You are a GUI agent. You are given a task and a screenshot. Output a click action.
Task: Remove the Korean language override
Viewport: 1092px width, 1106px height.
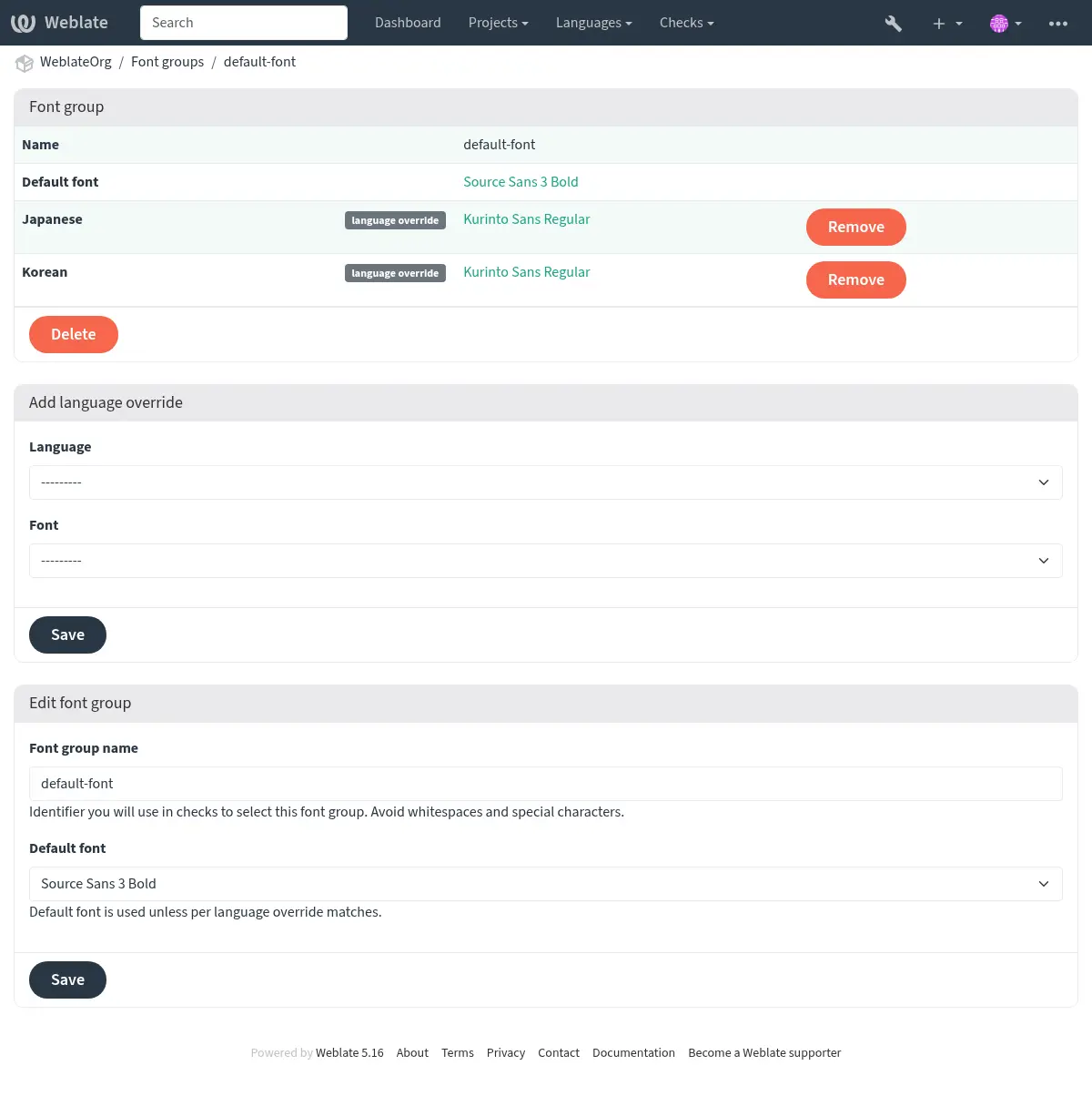pyautogui.click(x=855, y=280)
